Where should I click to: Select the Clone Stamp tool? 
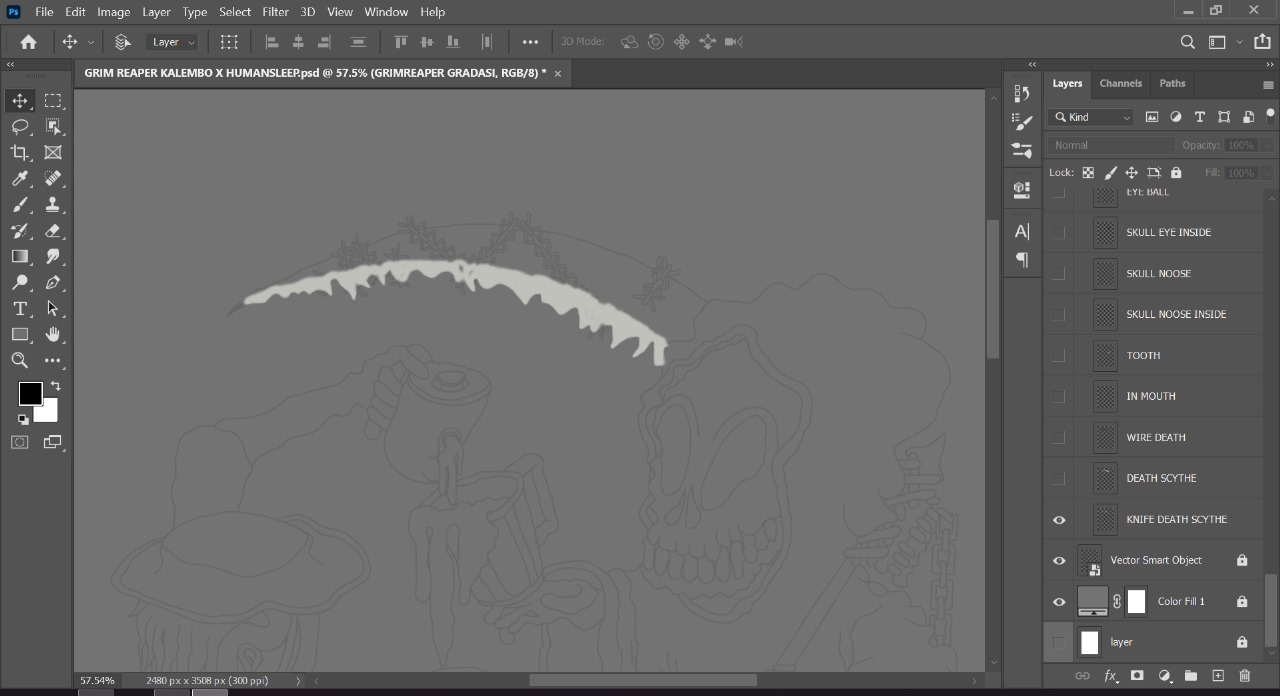pyautogui.click(x=53, y=205)
